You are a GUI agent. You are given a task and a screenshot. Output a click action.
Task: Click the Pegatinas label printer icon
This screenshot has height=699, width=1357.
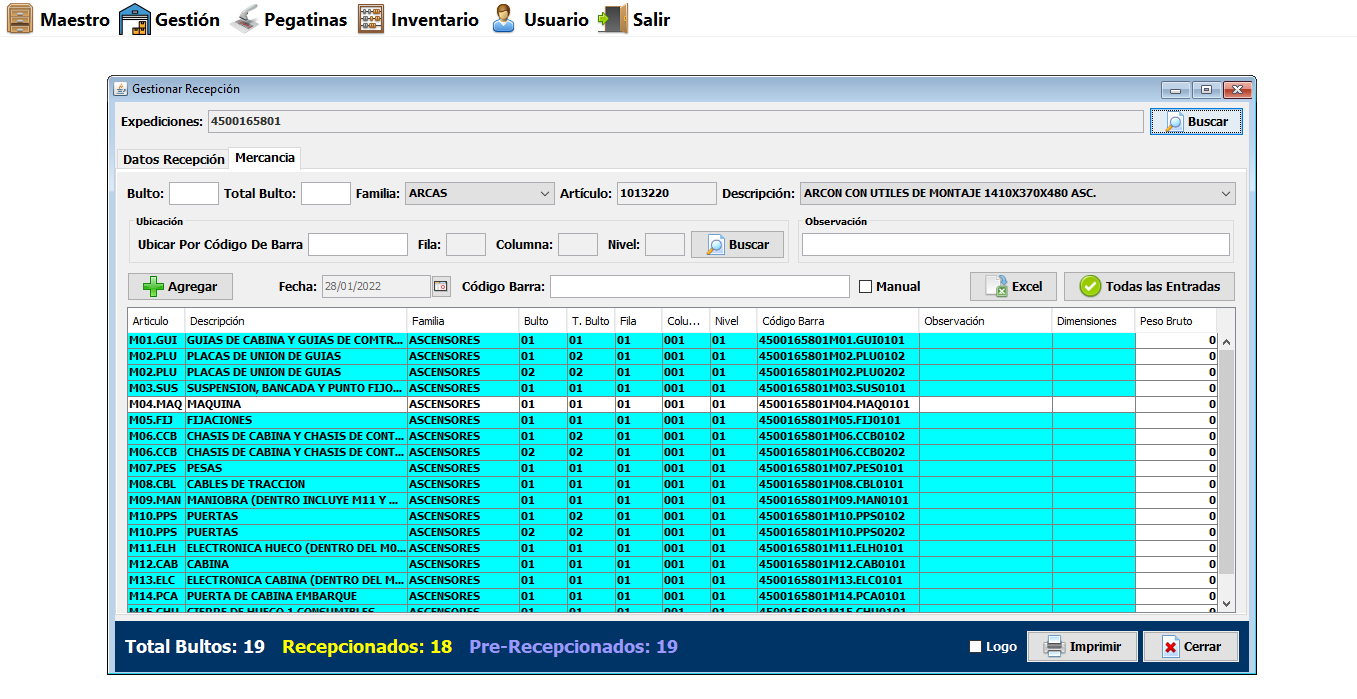point(244,19)
